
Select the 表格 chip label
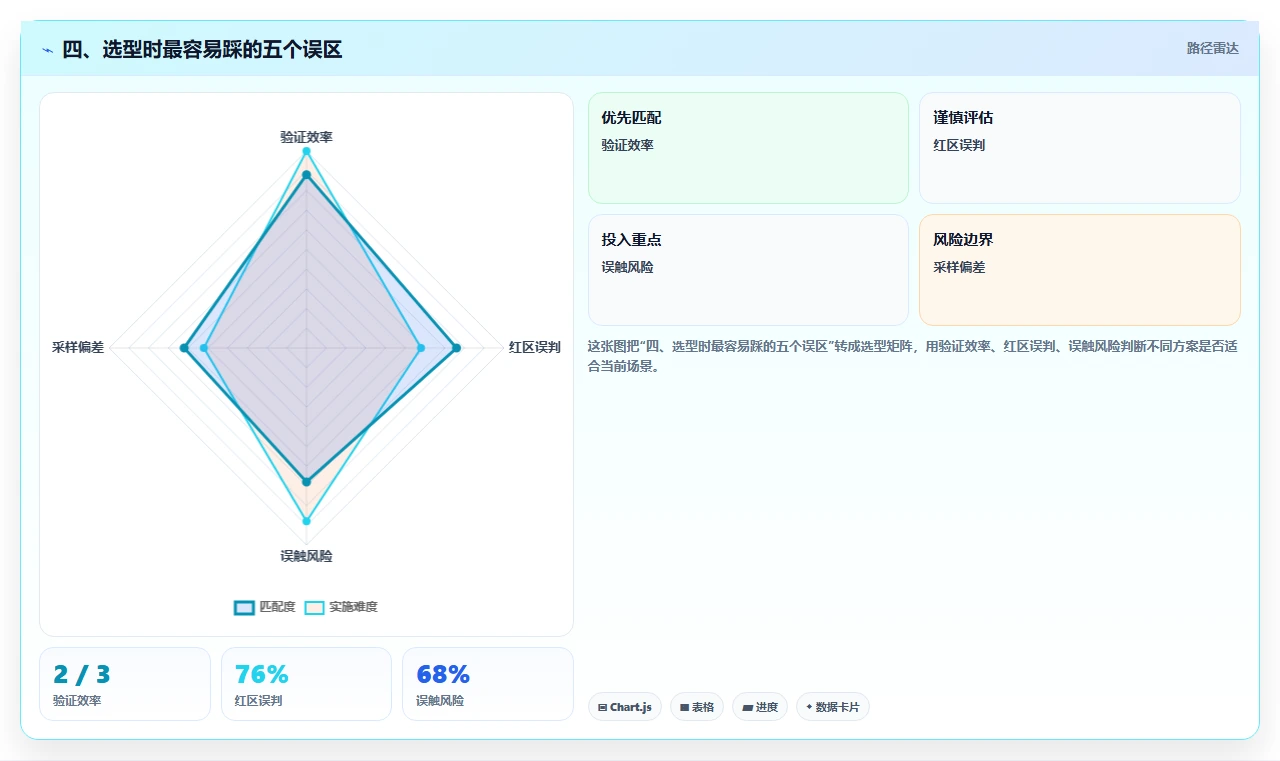(703, 707)
